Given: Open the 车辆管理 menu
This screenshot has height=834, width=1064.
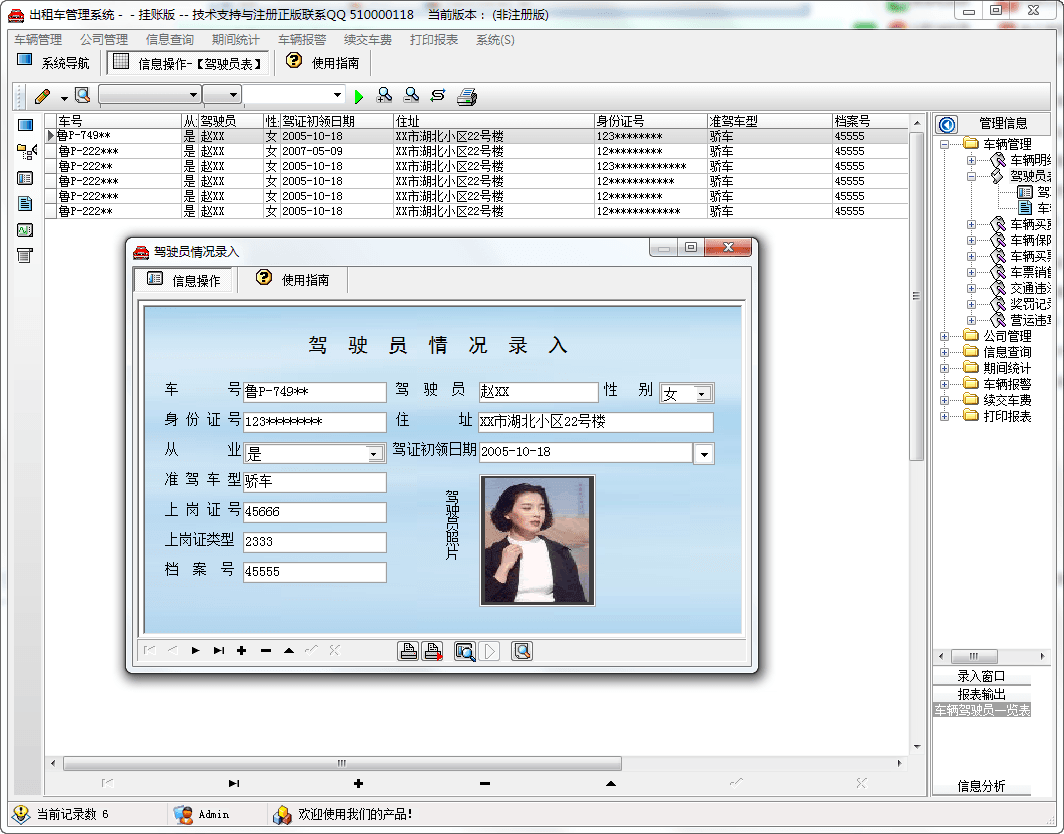Looking at the screenshot, I should click(x=38, y=40).
